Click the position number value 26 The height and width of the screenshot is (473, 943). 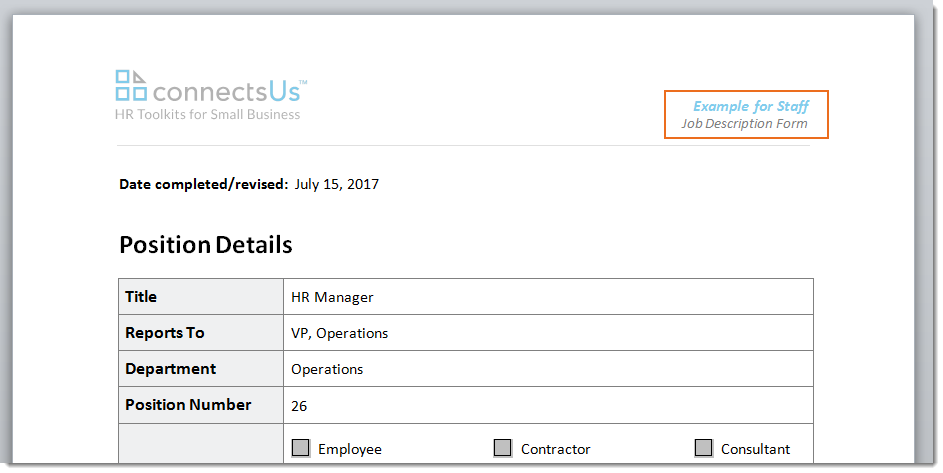(299, 406)
